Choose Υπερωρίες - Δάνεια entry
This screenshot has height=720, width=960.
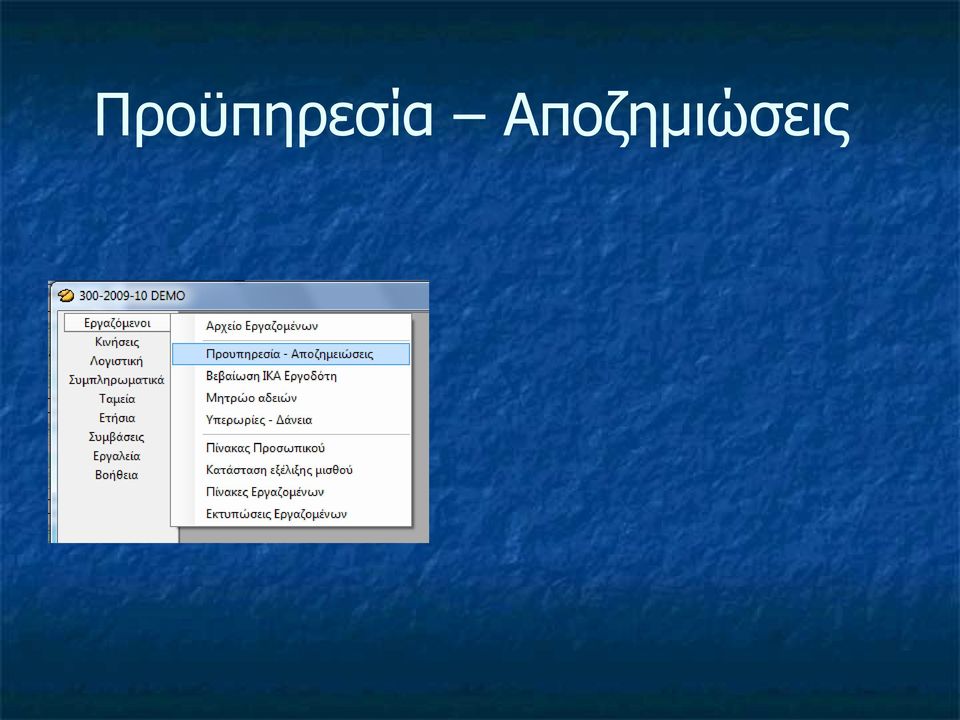tap(291, 420)
